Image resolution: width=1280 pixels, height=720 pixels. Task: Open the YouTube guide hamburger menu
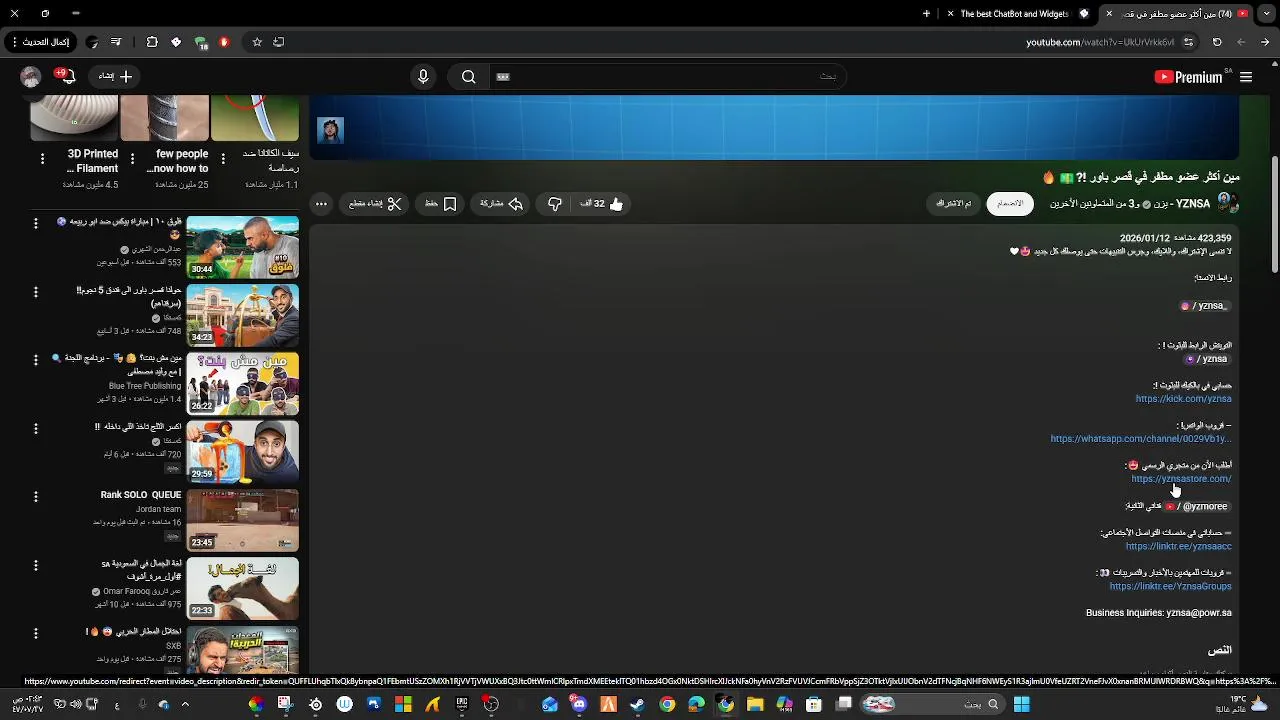[1246, 77]
